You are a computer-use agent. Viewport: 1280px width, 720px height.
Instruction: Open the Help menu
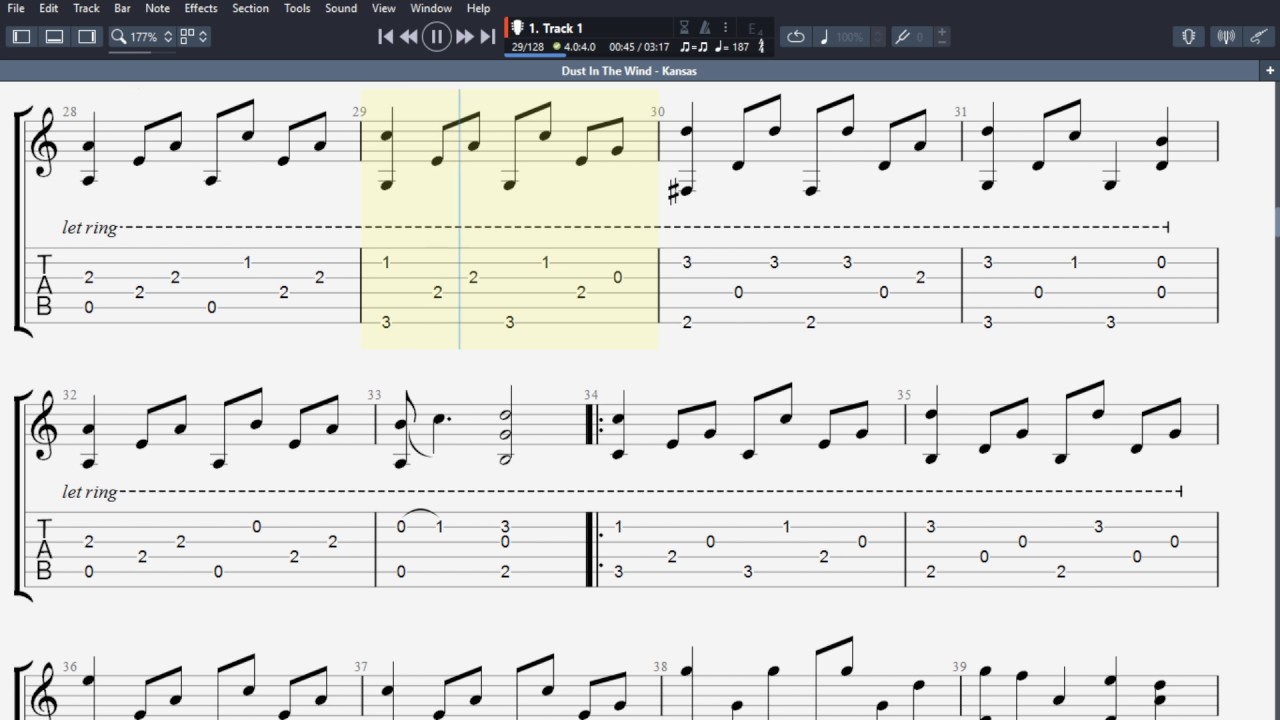point(479,8)
